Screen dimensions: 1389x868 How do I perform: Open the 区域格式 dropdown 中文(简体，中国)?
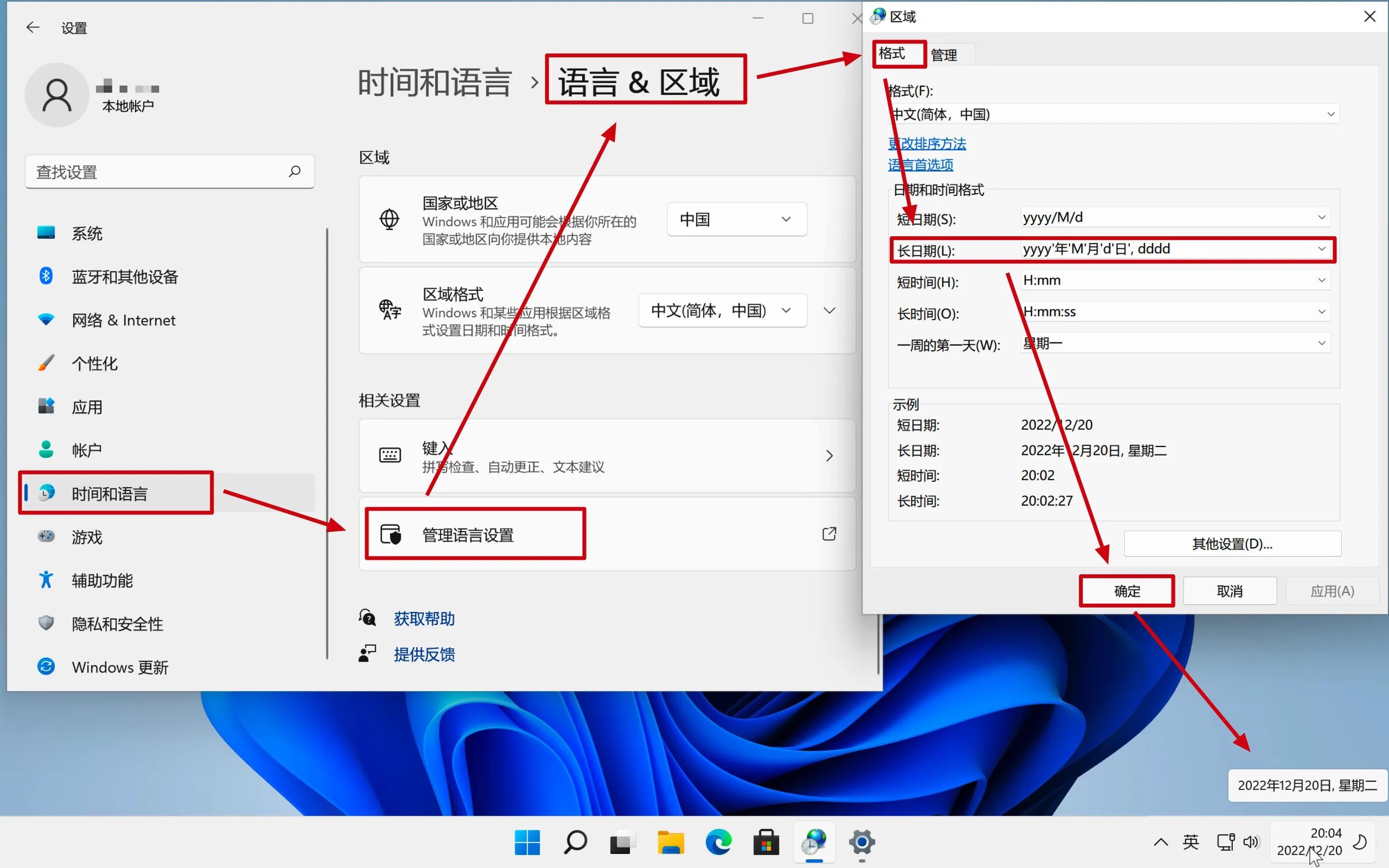[x=722, y=311]
